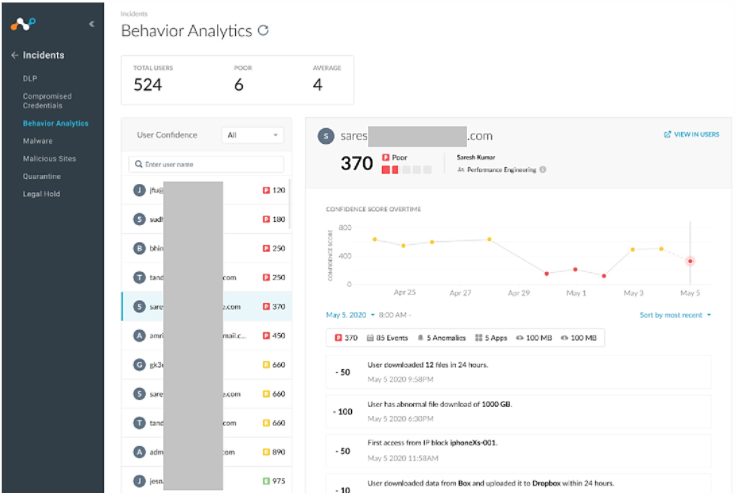The image size is (736, 495).
Task: Refresh Behavior Analytics using the reload icon
Action: click(x=263, y=30)
